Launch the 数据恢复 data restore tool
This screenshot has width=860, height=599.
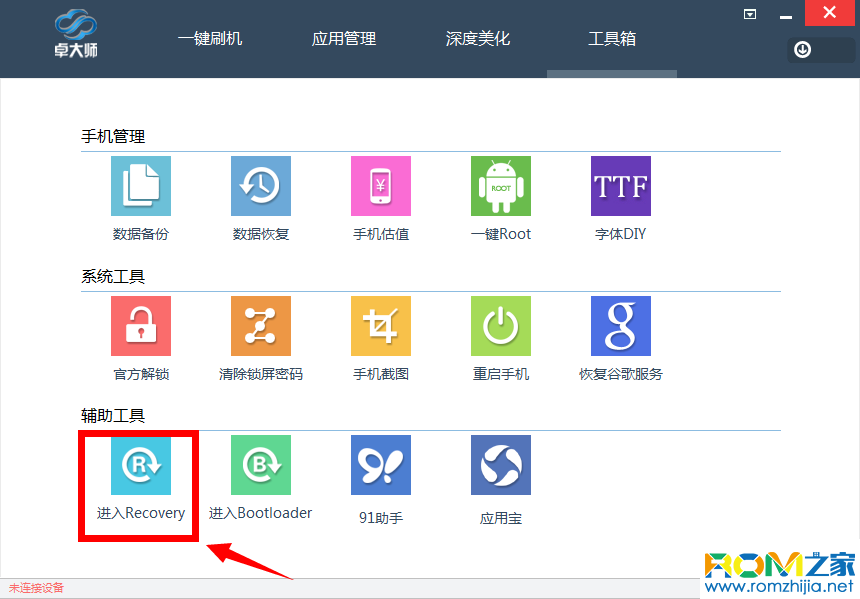coord(261,186)
